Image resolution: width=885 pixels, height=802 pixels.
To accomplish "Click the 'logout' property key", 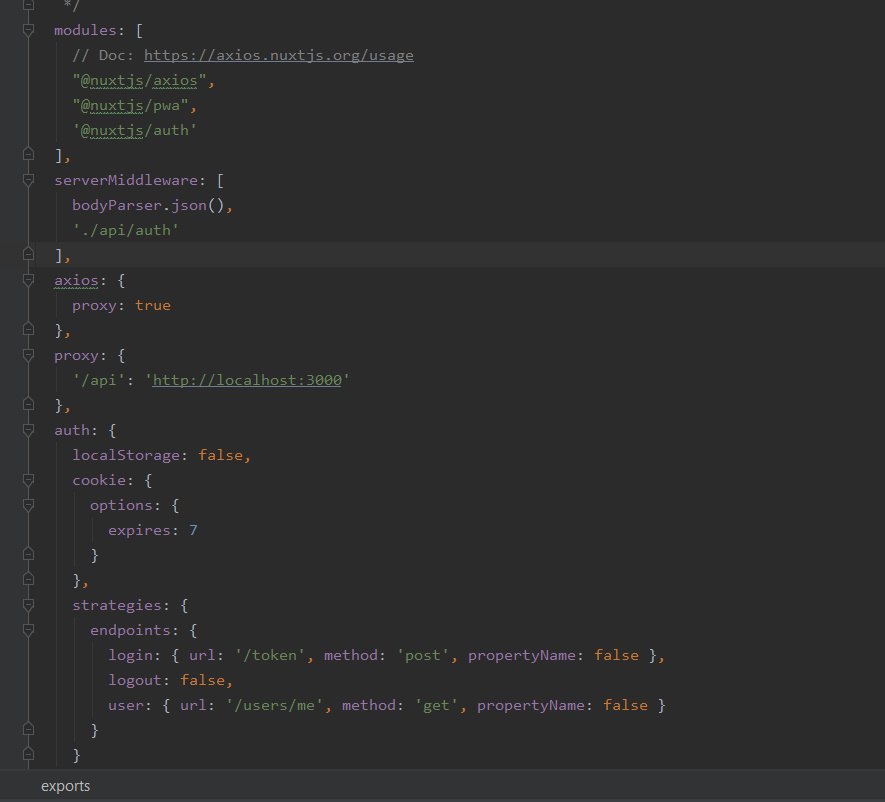I will point(135,680).
